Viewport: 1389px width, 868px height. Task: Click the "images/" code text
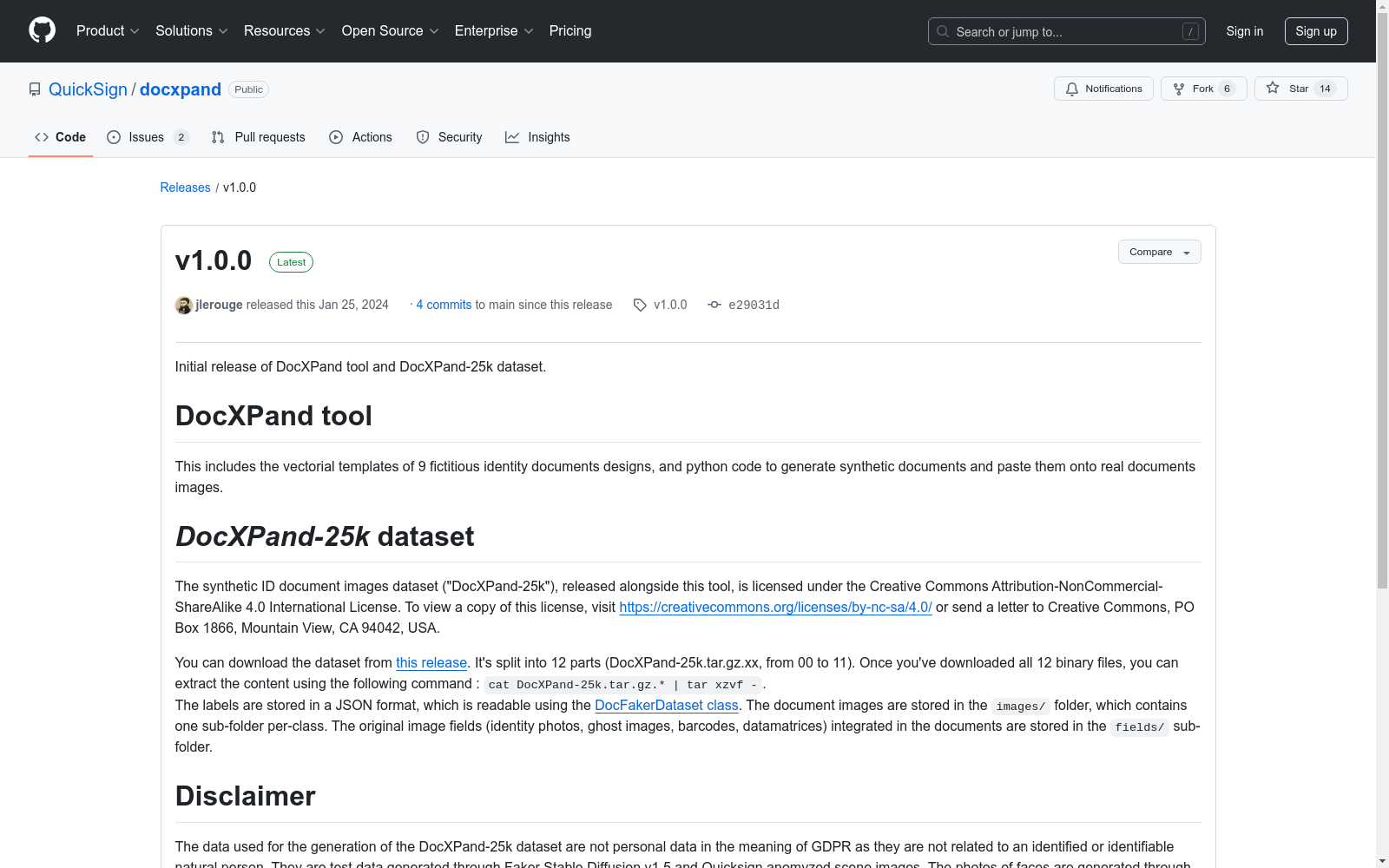[1021, 707]
